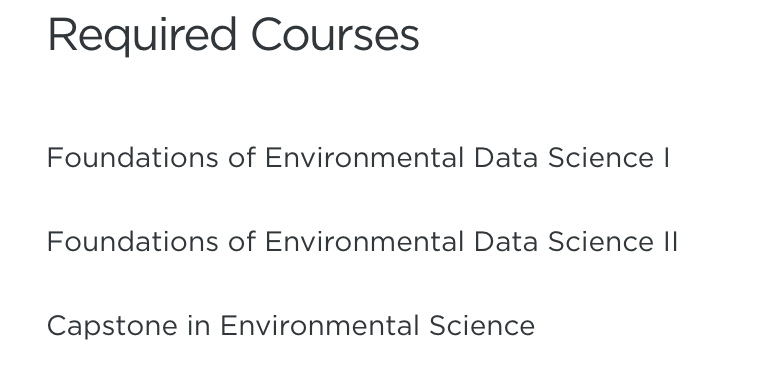Click Science in the second course title
Screen dimensions: 782x388
click(x=601, y=242)
